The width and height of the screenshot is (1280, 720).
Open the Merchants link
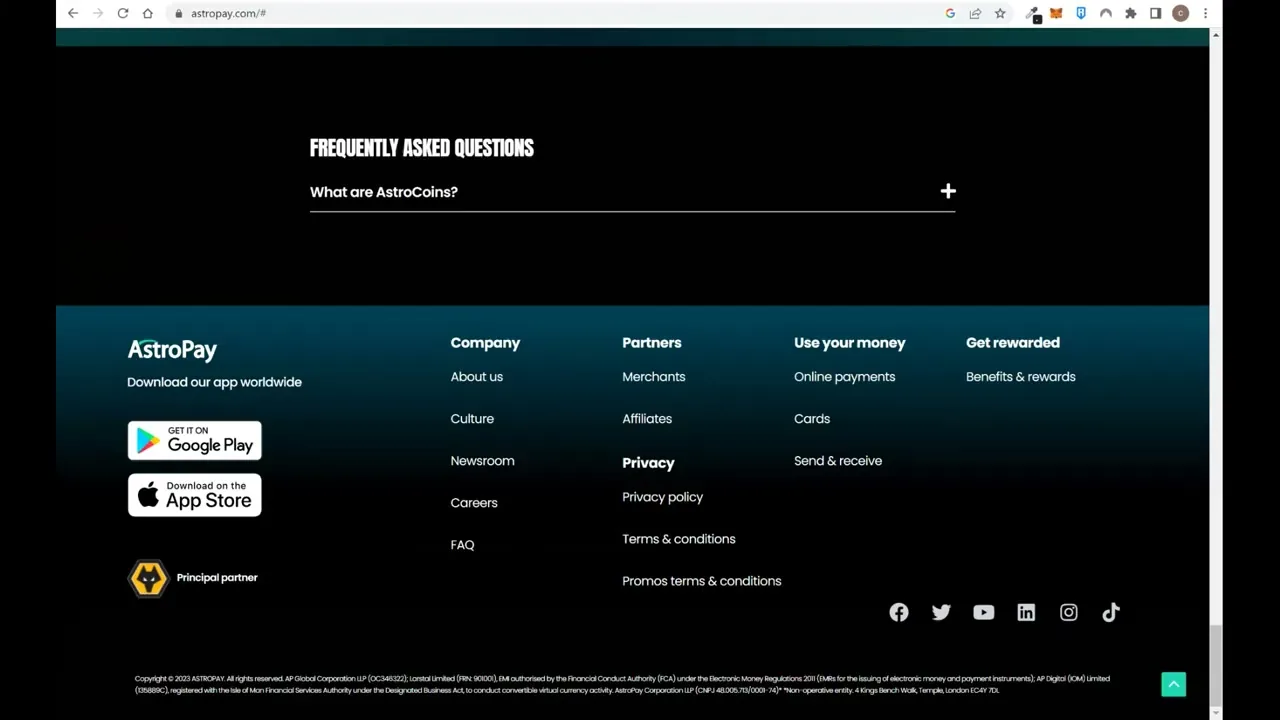tap(653, 377)
